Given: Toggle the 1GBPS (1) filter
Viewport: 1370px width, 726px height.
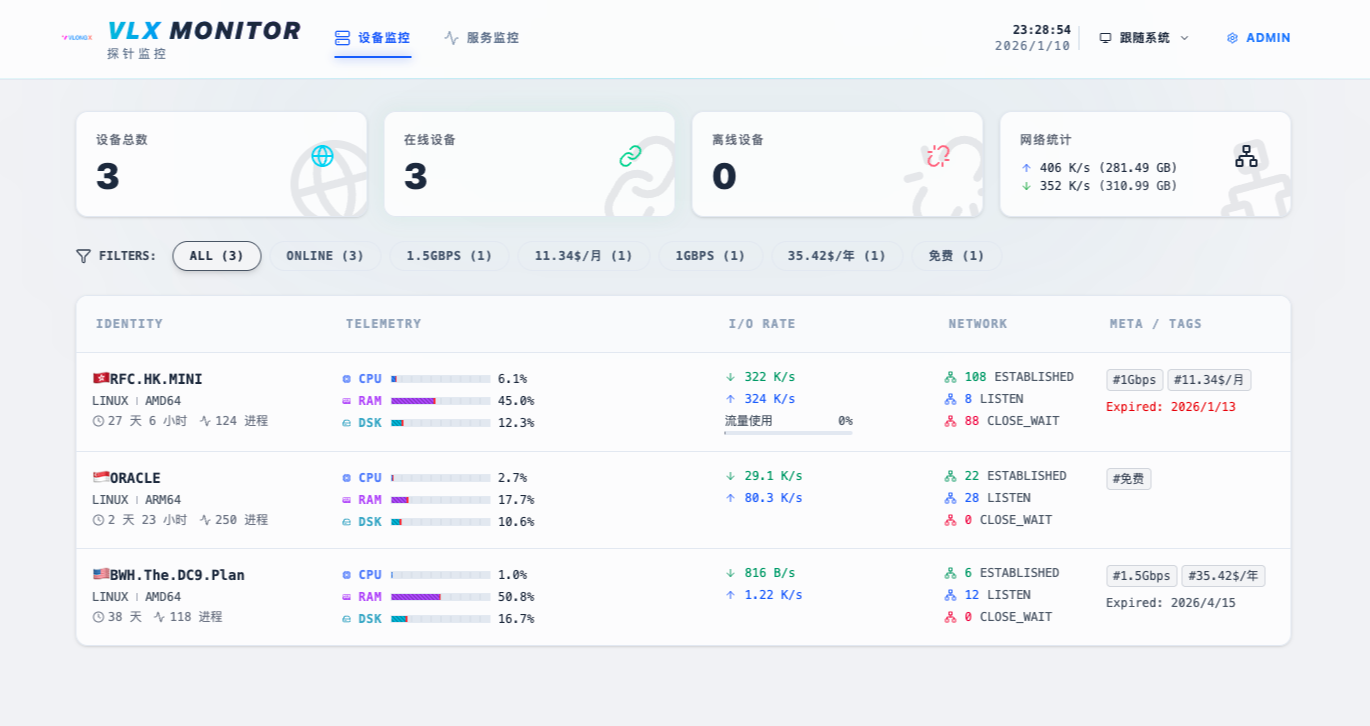Looking at the screenshot, I should pyautogui.click(x=710, y=255).
